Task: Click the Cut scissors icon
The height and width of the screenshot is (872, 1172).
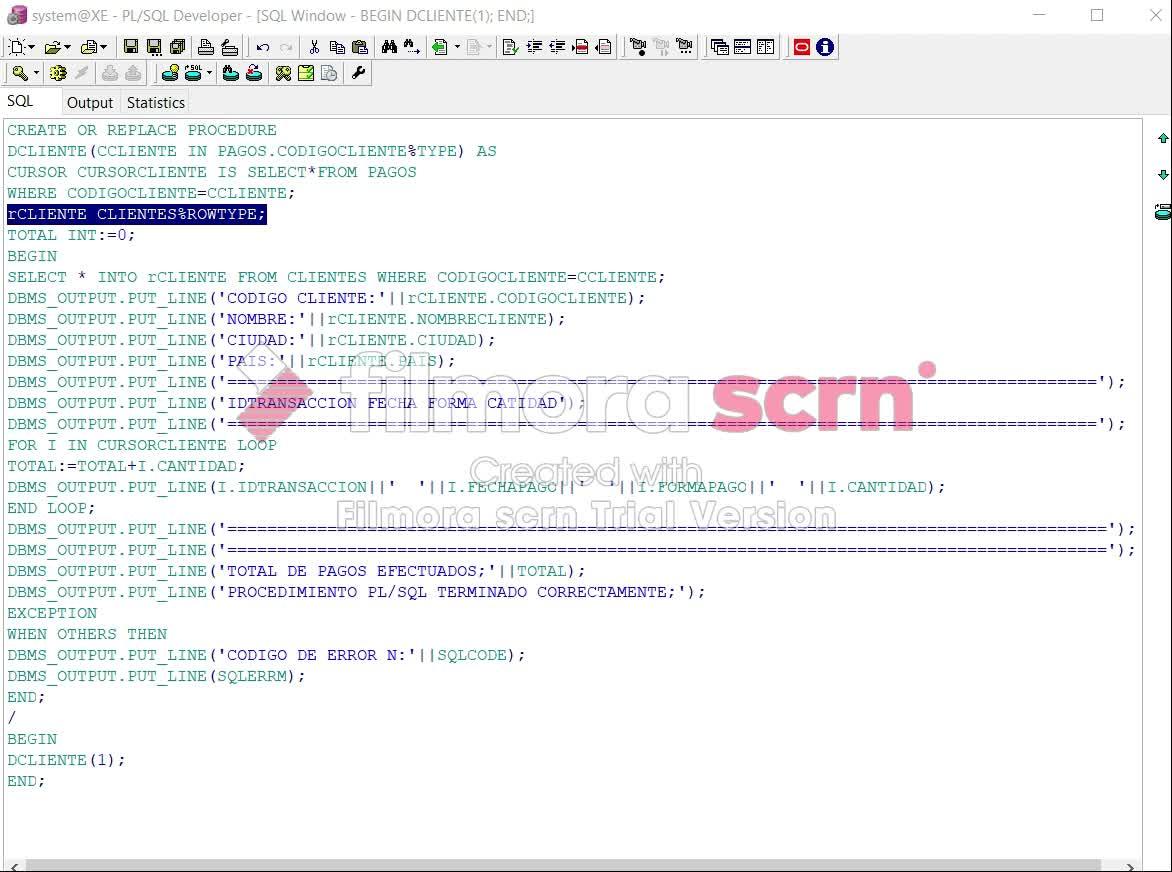Action: coord(314,47)
